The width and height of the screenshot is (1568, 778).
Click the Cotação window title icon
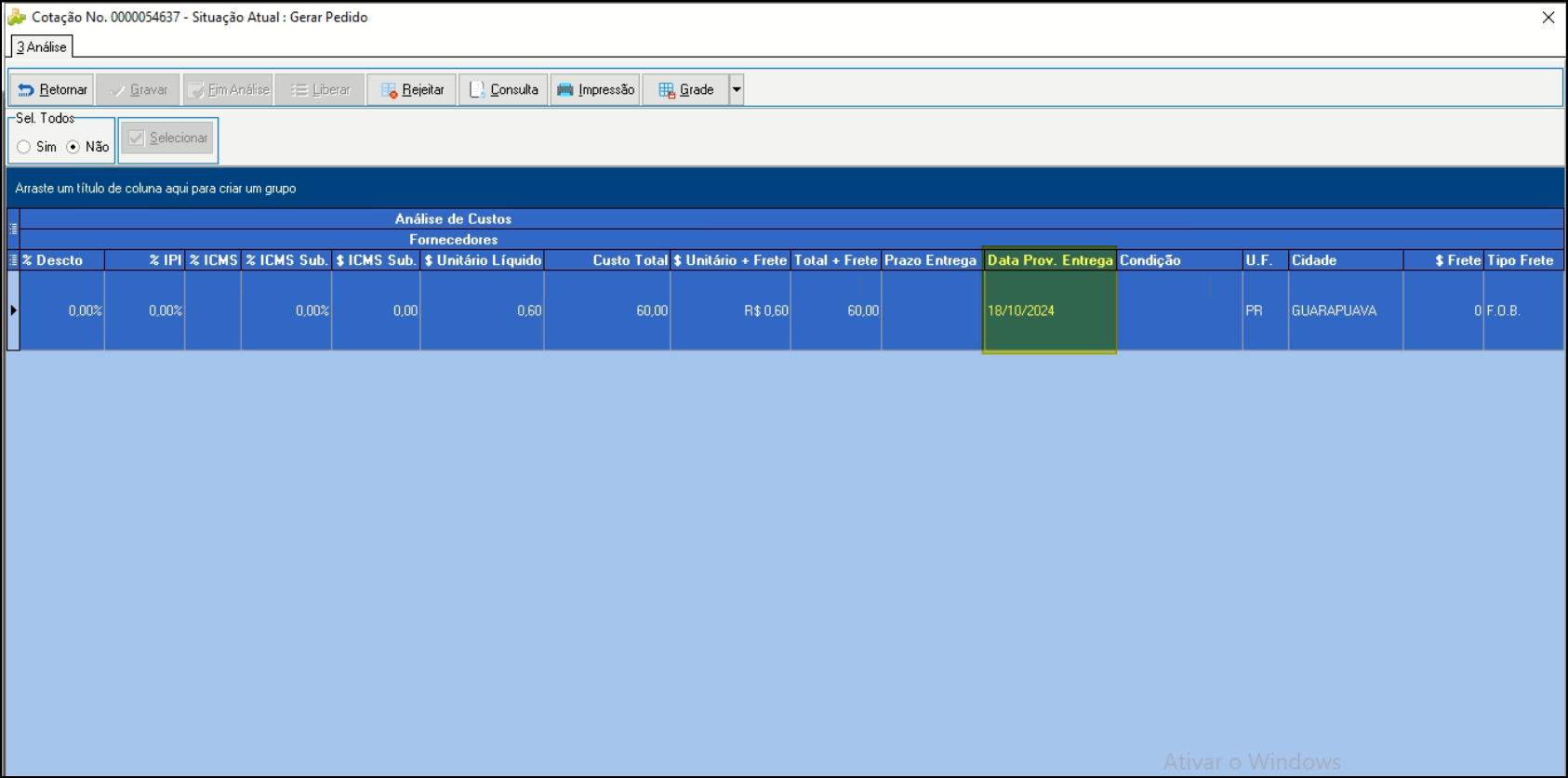coord(17,17)
